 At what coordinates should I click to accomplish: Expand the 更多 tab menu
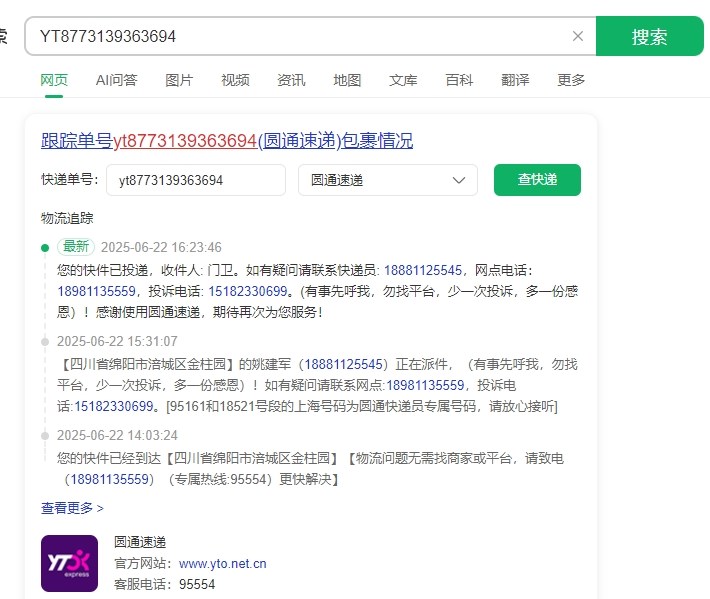[571, 80]
